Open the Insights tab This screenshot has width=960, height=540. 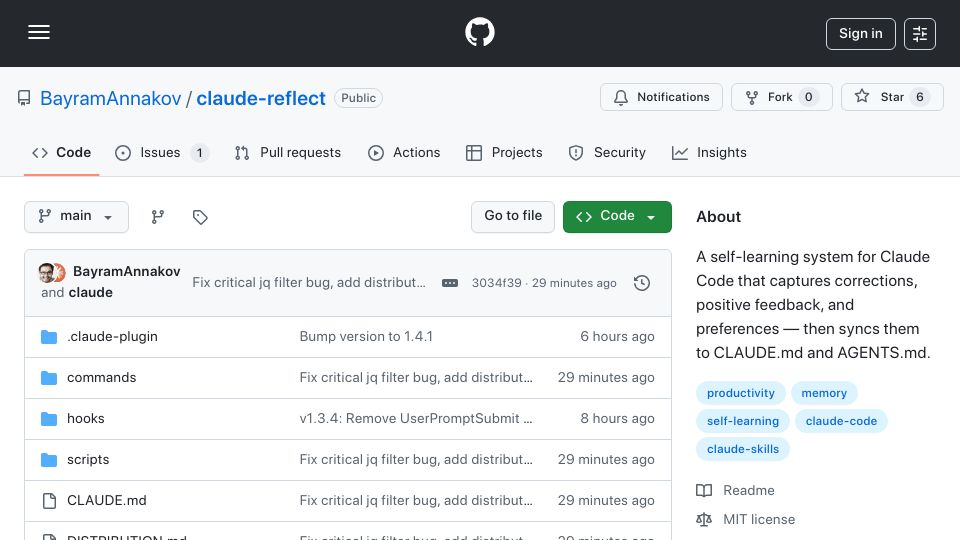(709, 152)
